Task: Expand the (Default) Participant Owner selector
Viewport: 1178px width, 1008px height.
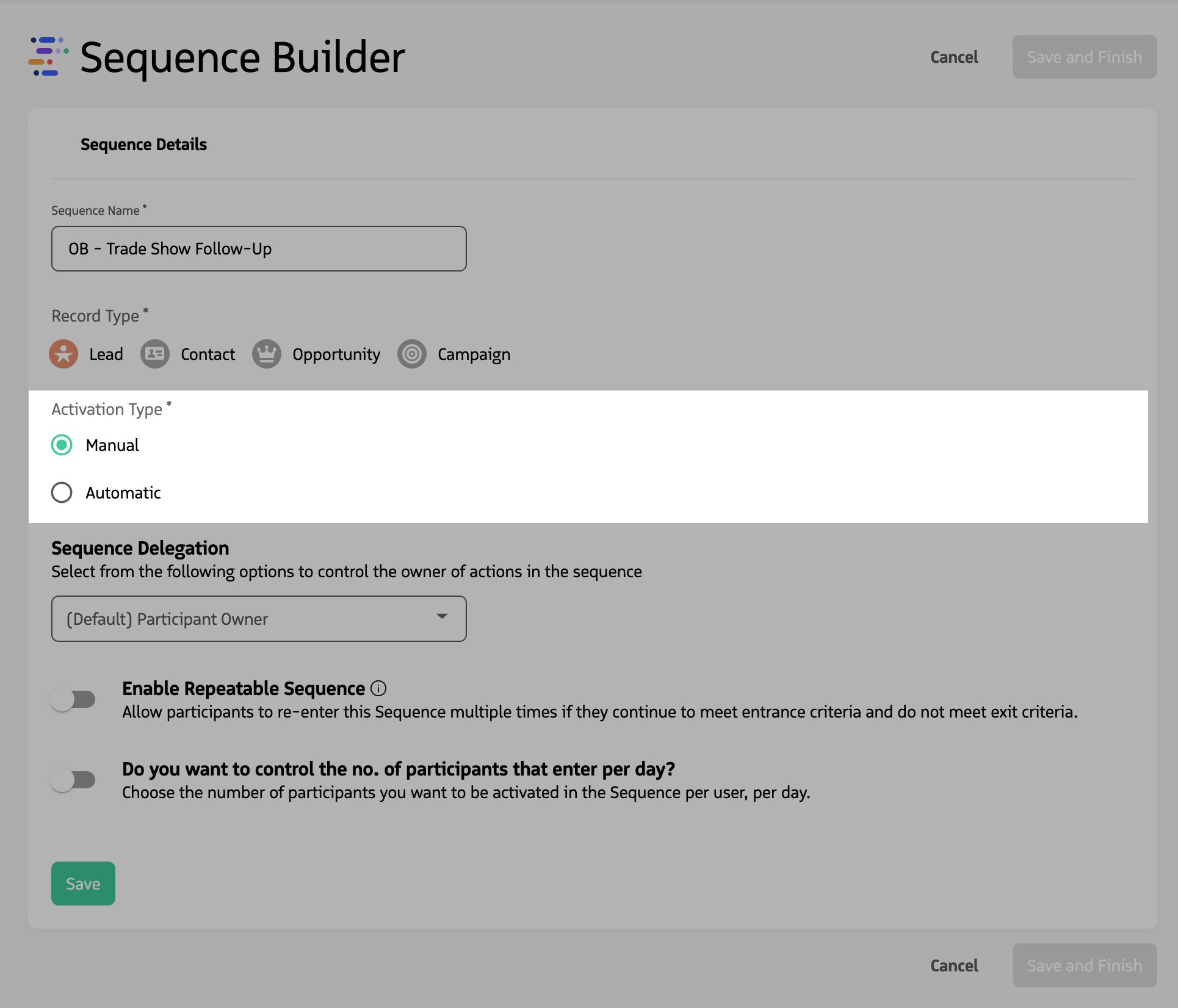Action: tap(259, 618)
